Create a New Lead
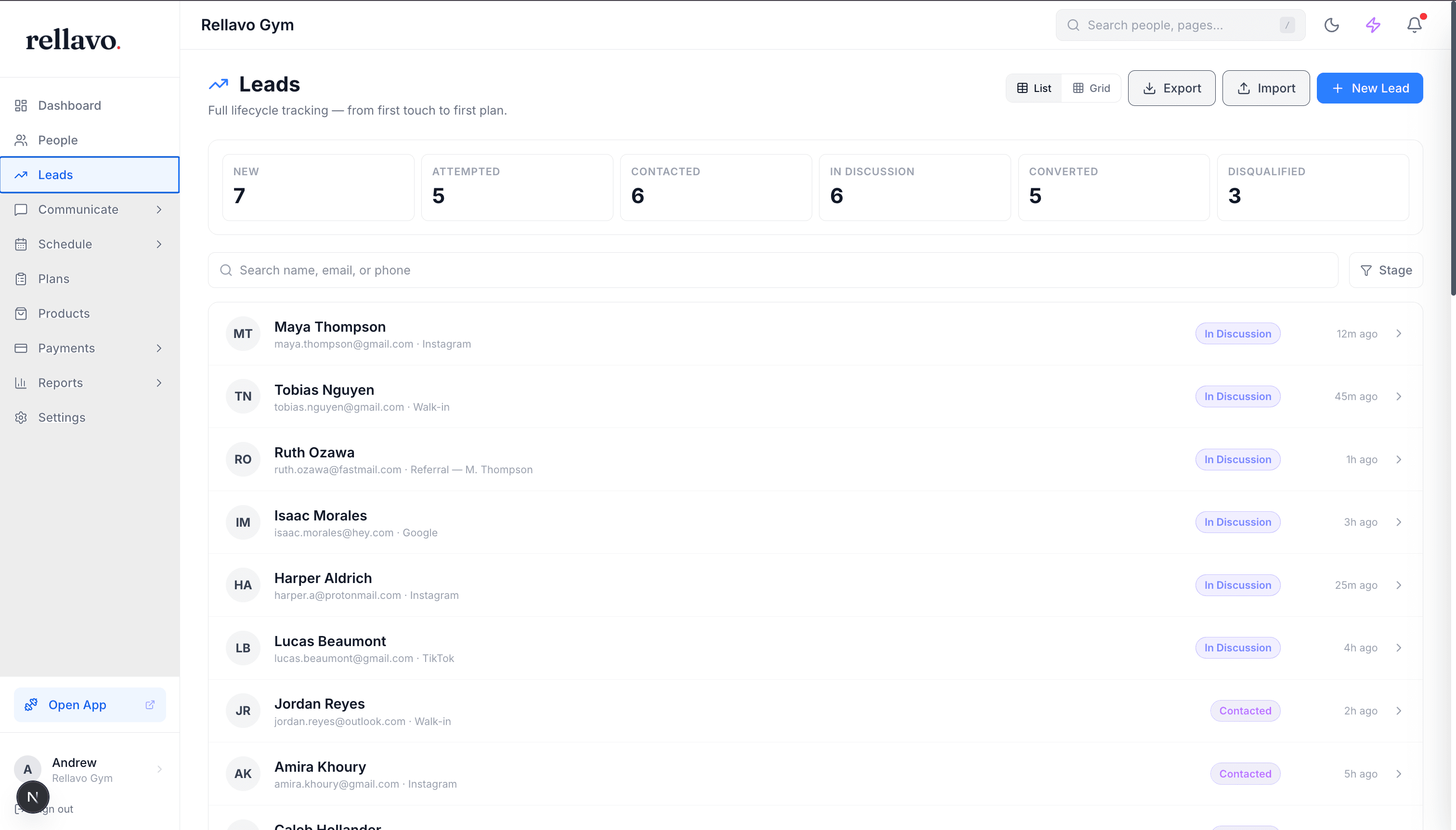Screen dimensions: 1456x830 pyautogui.click(x=1369, y=89)
